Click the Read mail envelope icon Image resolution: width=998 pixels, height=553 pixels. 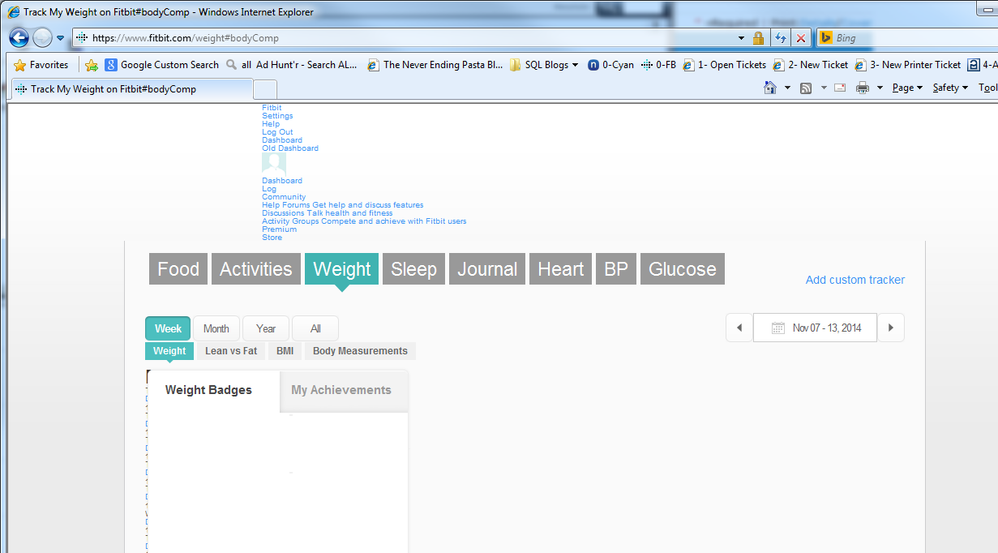pyautogui.click(x=840, y=88)
